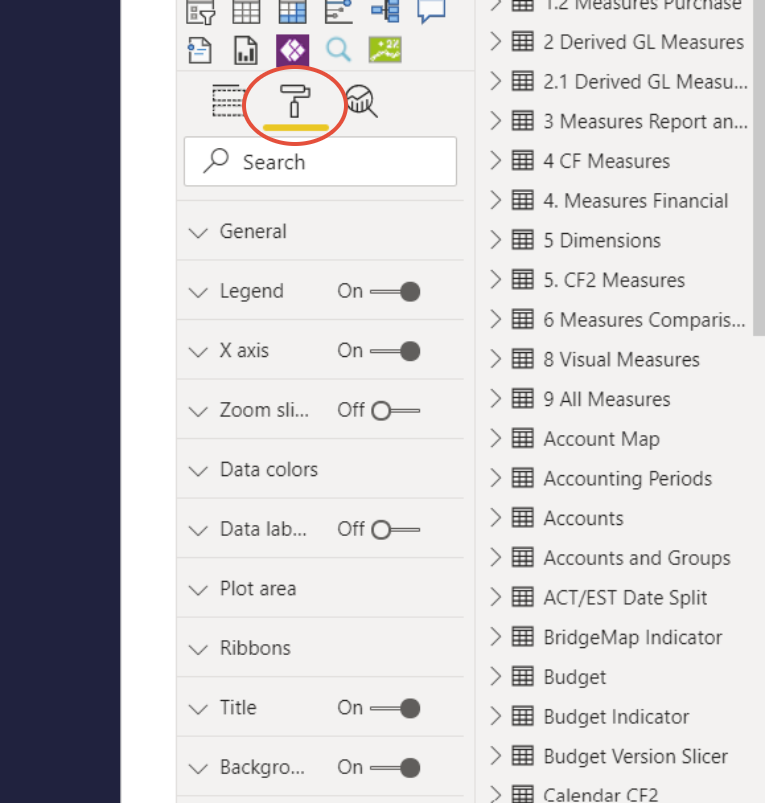
Task: Enable the Zoom slider toggle
Action: click(x=395, y=411)
